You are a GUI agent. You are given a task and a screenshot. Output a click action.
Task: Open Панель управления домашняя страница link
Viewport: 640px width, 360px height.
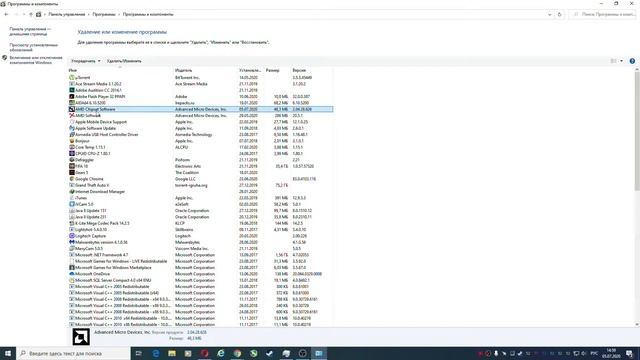click(30, 31)
